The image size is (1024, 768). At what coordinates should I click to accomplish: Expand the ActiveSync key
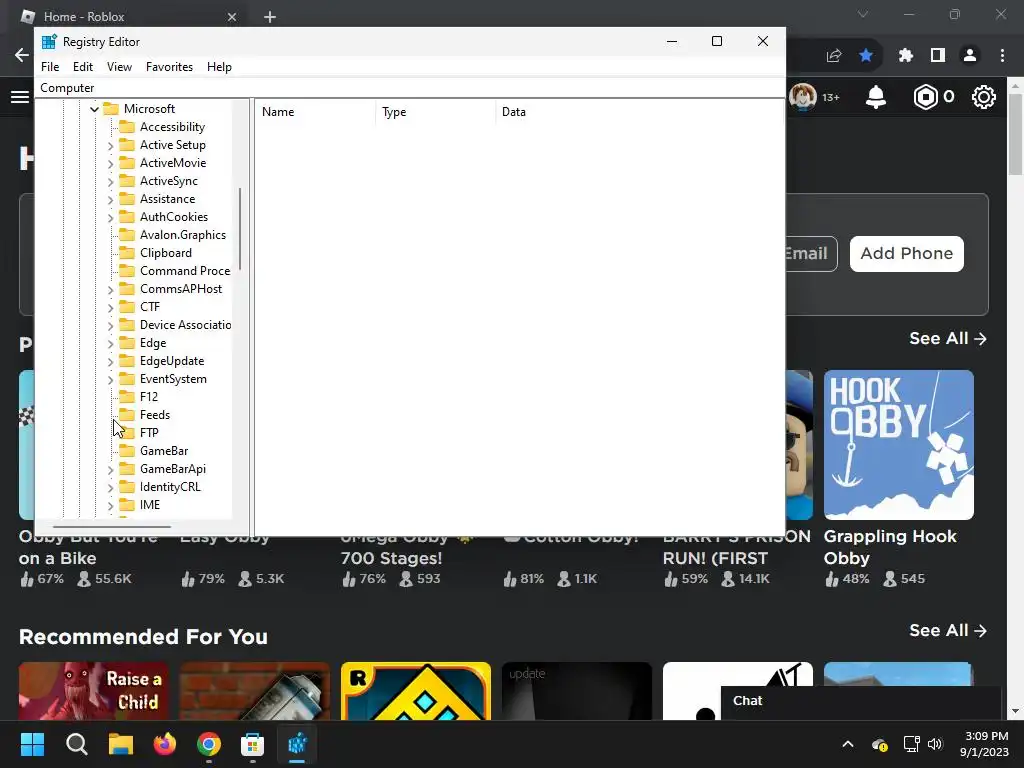pyautogui.click(x=110, y=182)
